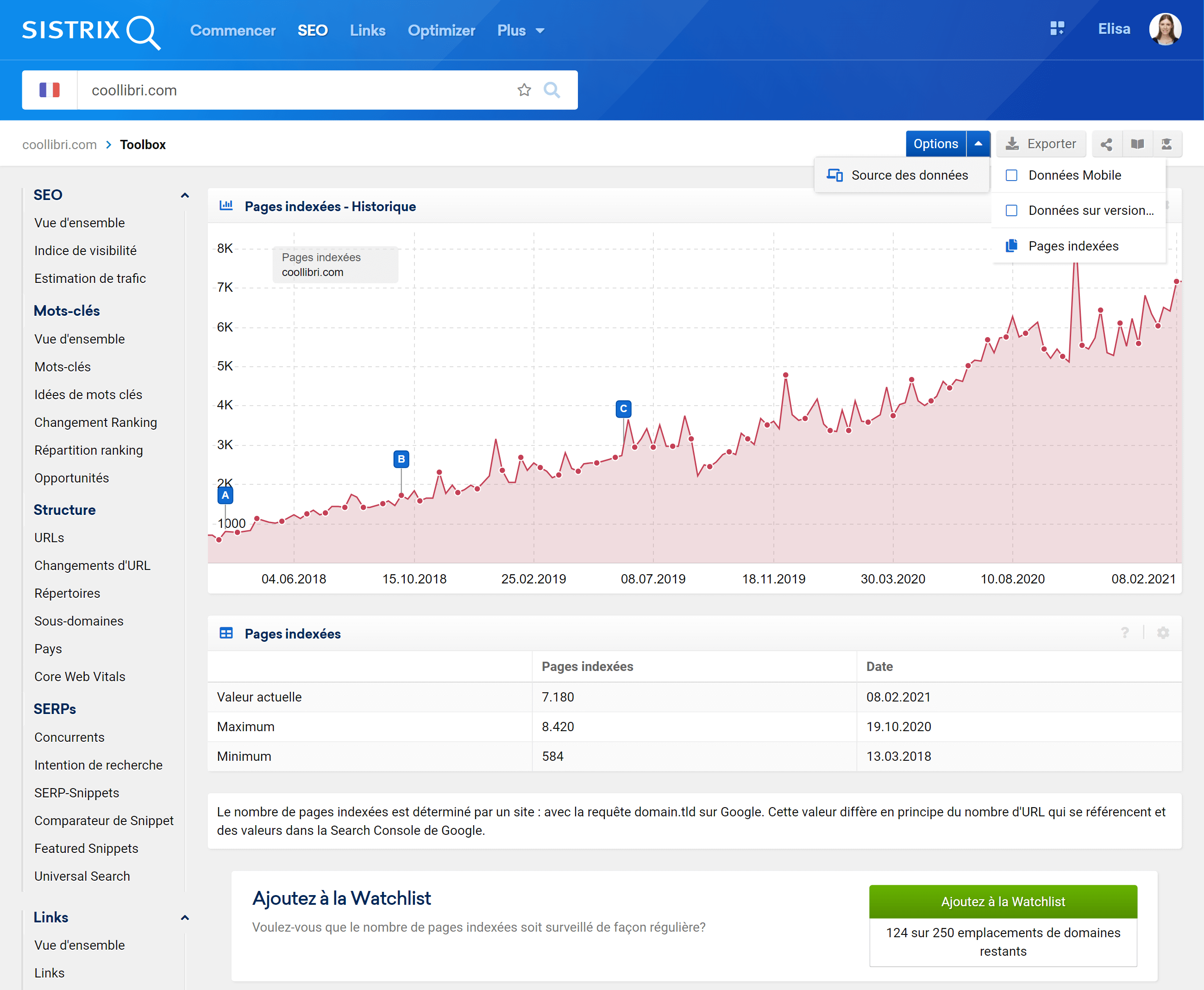Viewport: 1204px width, 990px height.
Task: Open the Commencer nav item
Action: [233, 31]
